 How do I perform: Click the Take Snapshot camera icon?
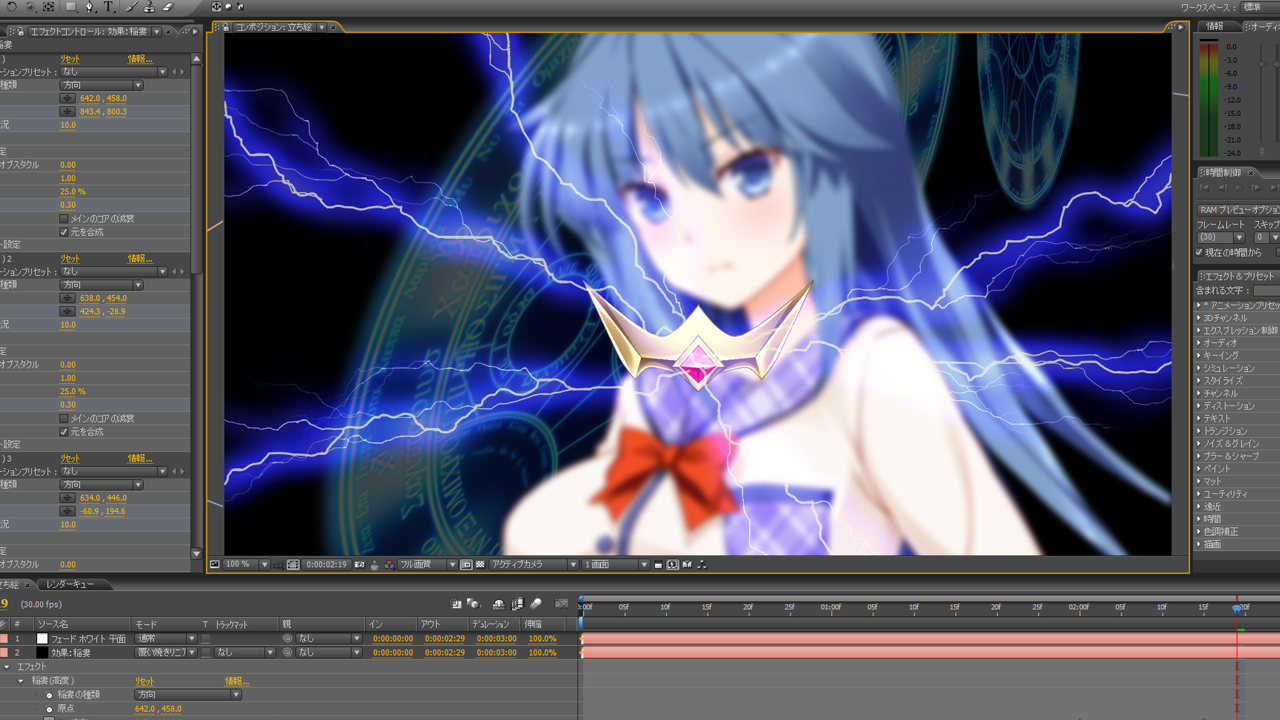pos(359,564)
